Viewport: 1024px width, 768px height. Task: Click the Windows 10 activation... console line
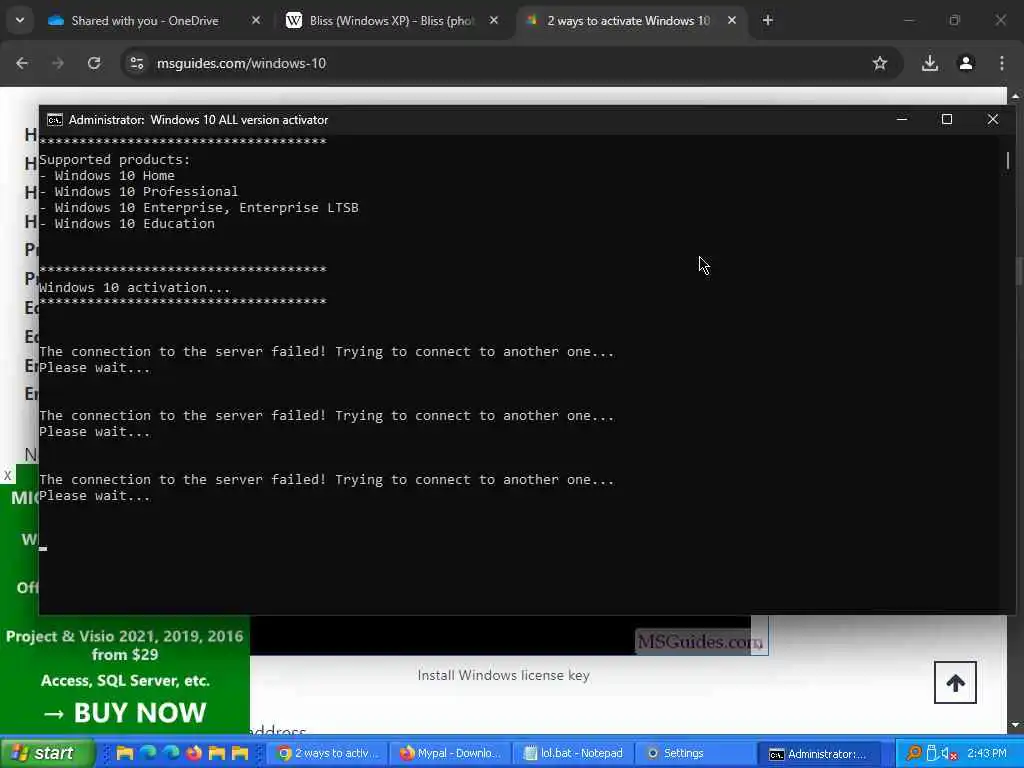(135, 287)
